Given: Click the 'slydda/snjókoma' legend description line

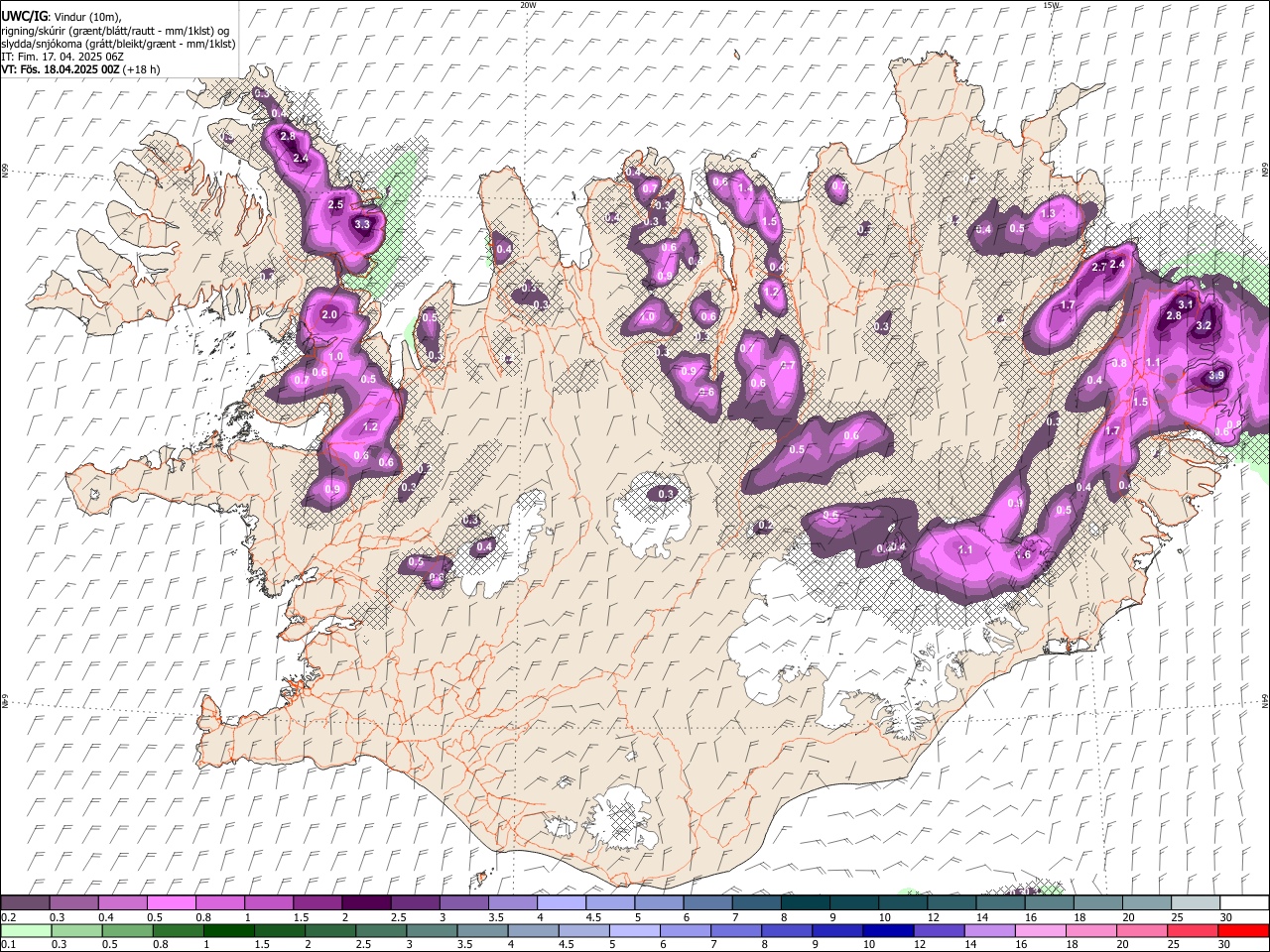Looking at the screenshot, I should [x=118, y=44].
